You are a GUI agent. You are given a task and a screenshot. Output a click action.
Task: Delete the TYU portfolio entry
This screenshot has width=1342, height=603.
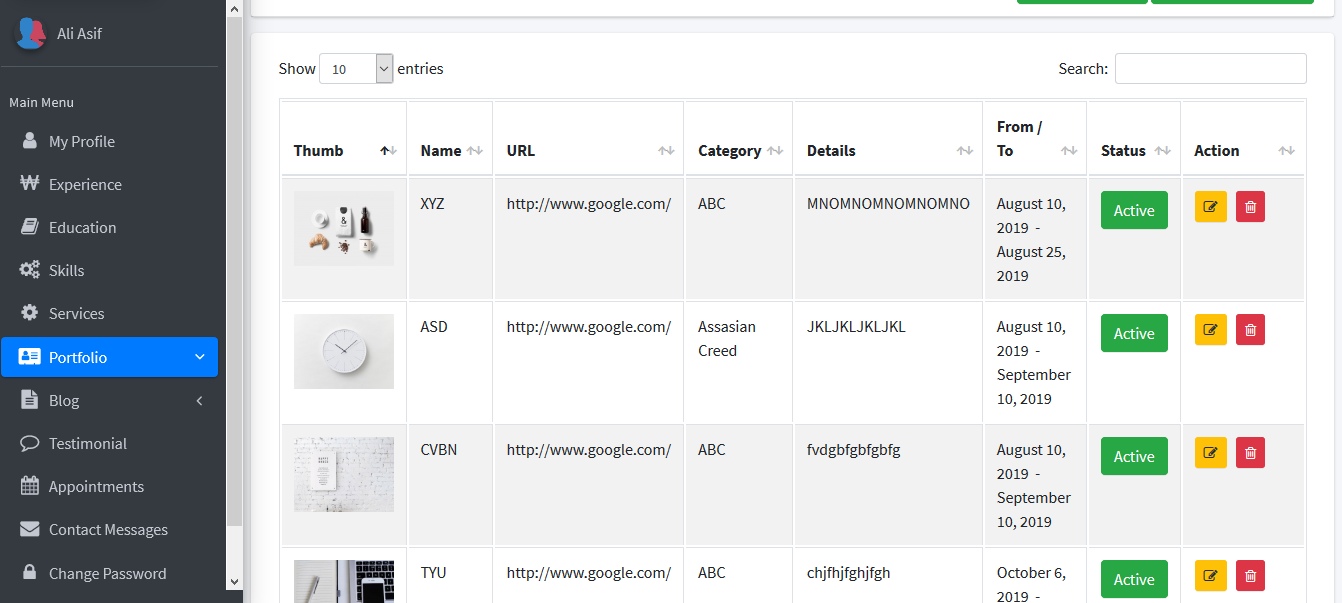click(1250, 576)
